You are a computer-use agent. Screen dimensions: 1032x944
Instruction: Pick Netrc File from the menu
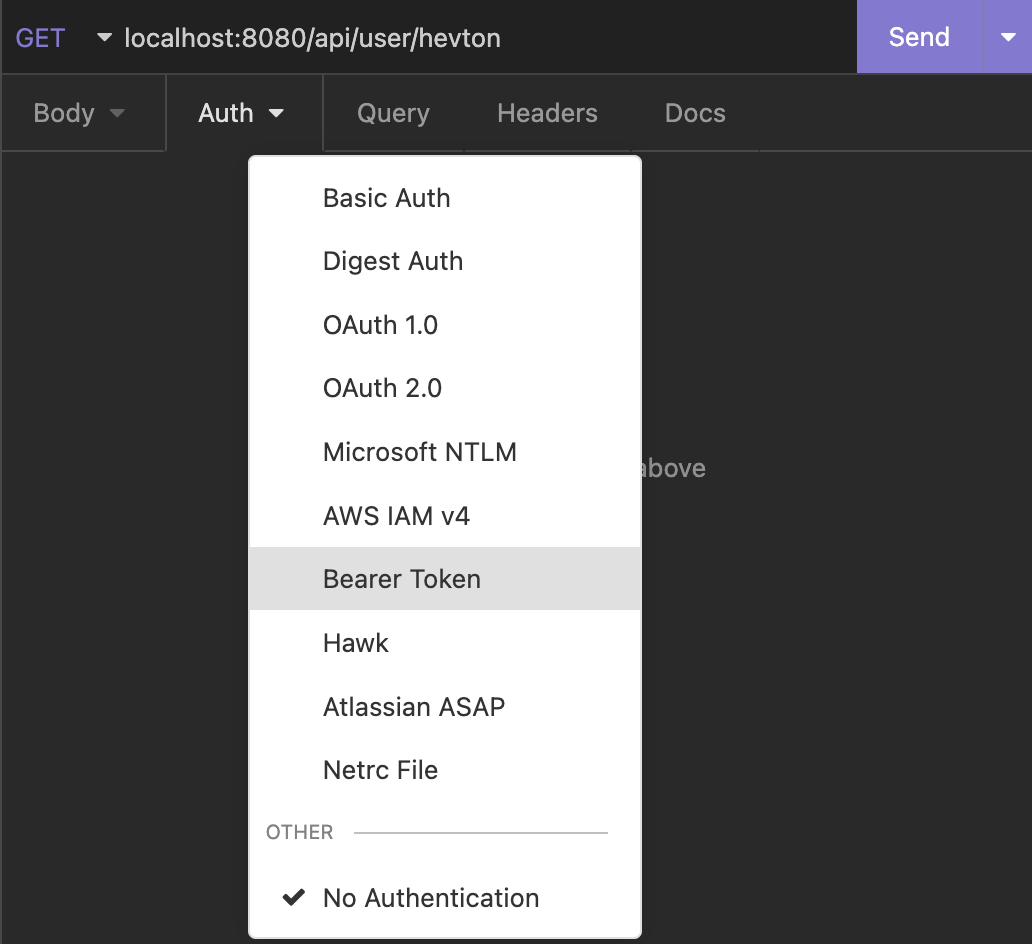tap(380, 770)
